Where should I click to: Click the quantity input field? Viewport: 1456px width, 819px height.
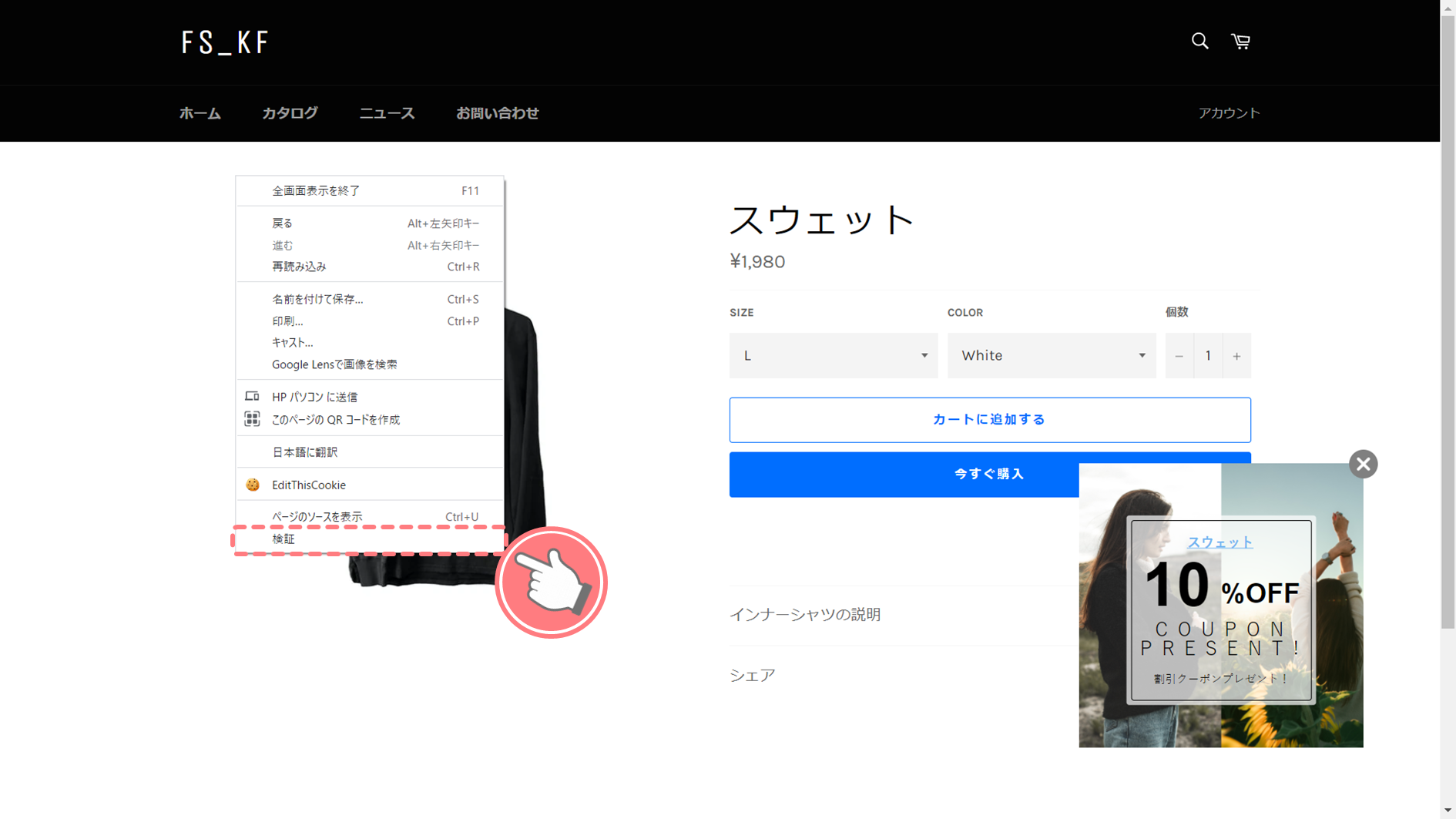pyautogui.click(x=1208, y=356)
